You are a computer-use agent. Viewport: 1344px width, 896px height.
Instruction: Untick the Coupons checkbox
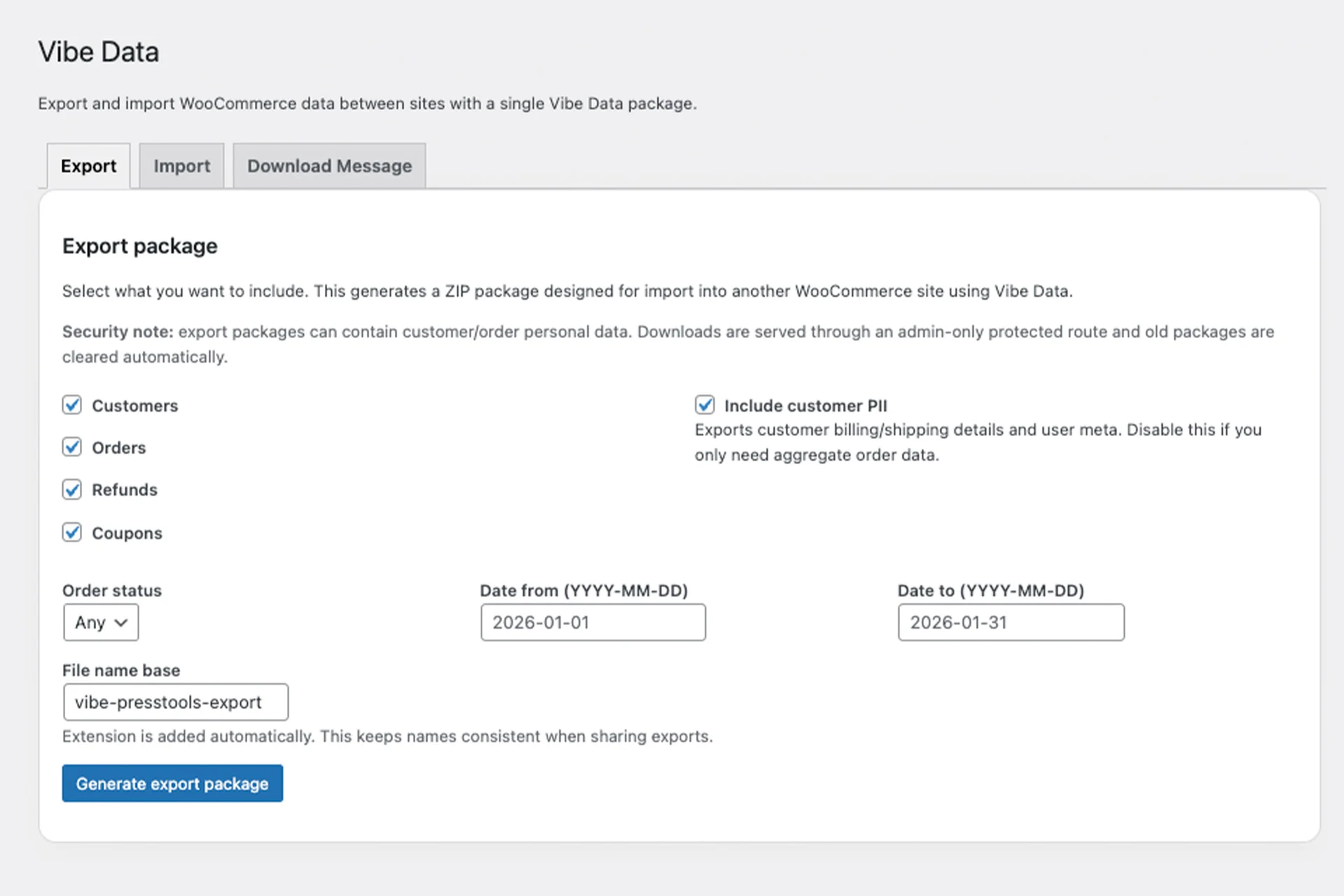pyautogui.click(x=72, y=533)
